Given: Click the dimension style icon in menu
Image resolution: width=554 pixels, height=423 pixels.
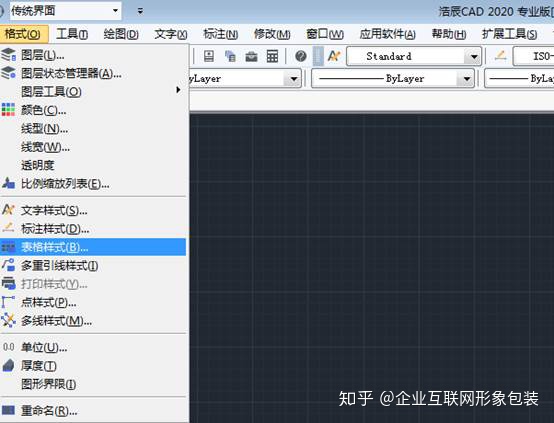Looking at the screenshot, I should point(8,228).
